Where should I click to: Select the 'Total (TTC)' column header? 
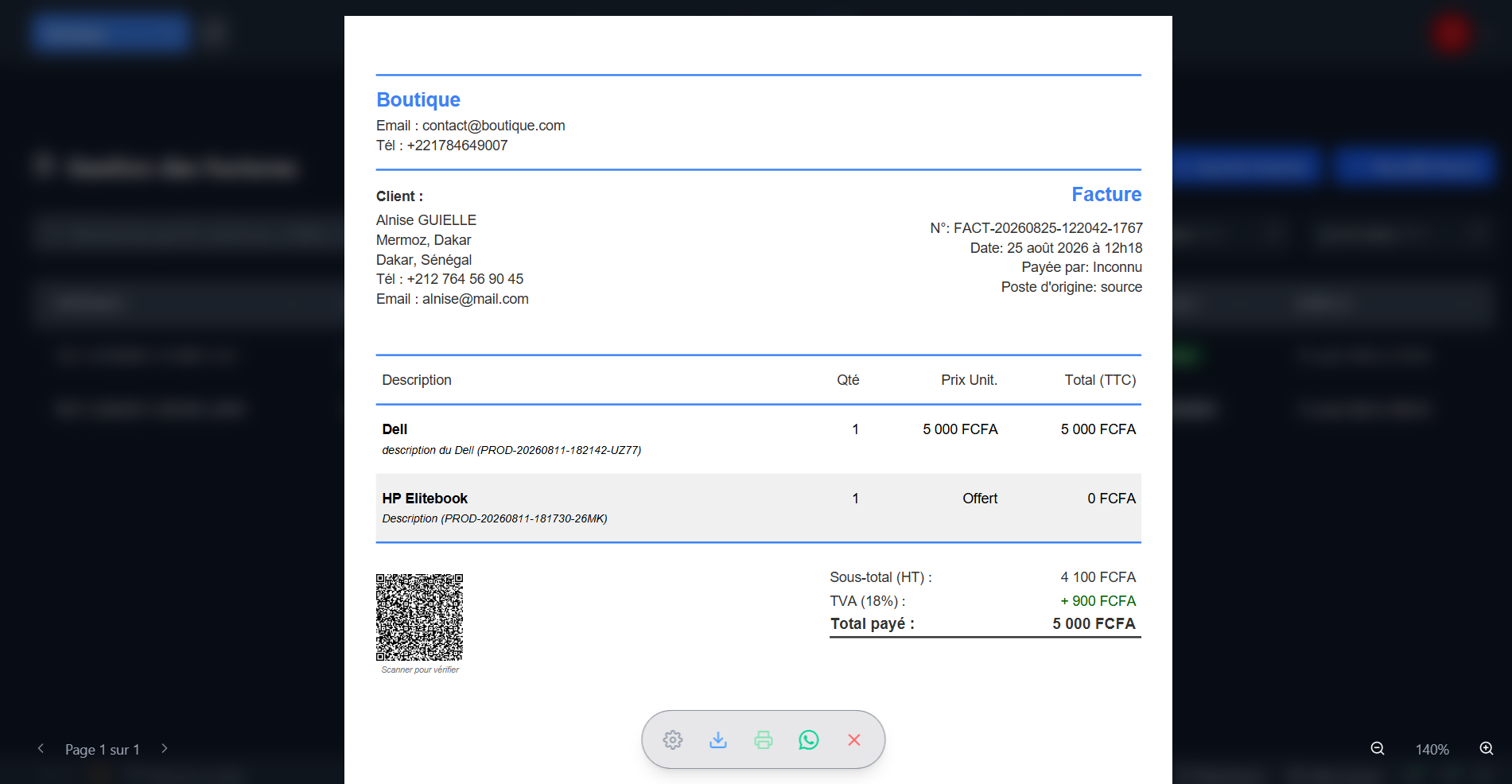point(1101,380)
